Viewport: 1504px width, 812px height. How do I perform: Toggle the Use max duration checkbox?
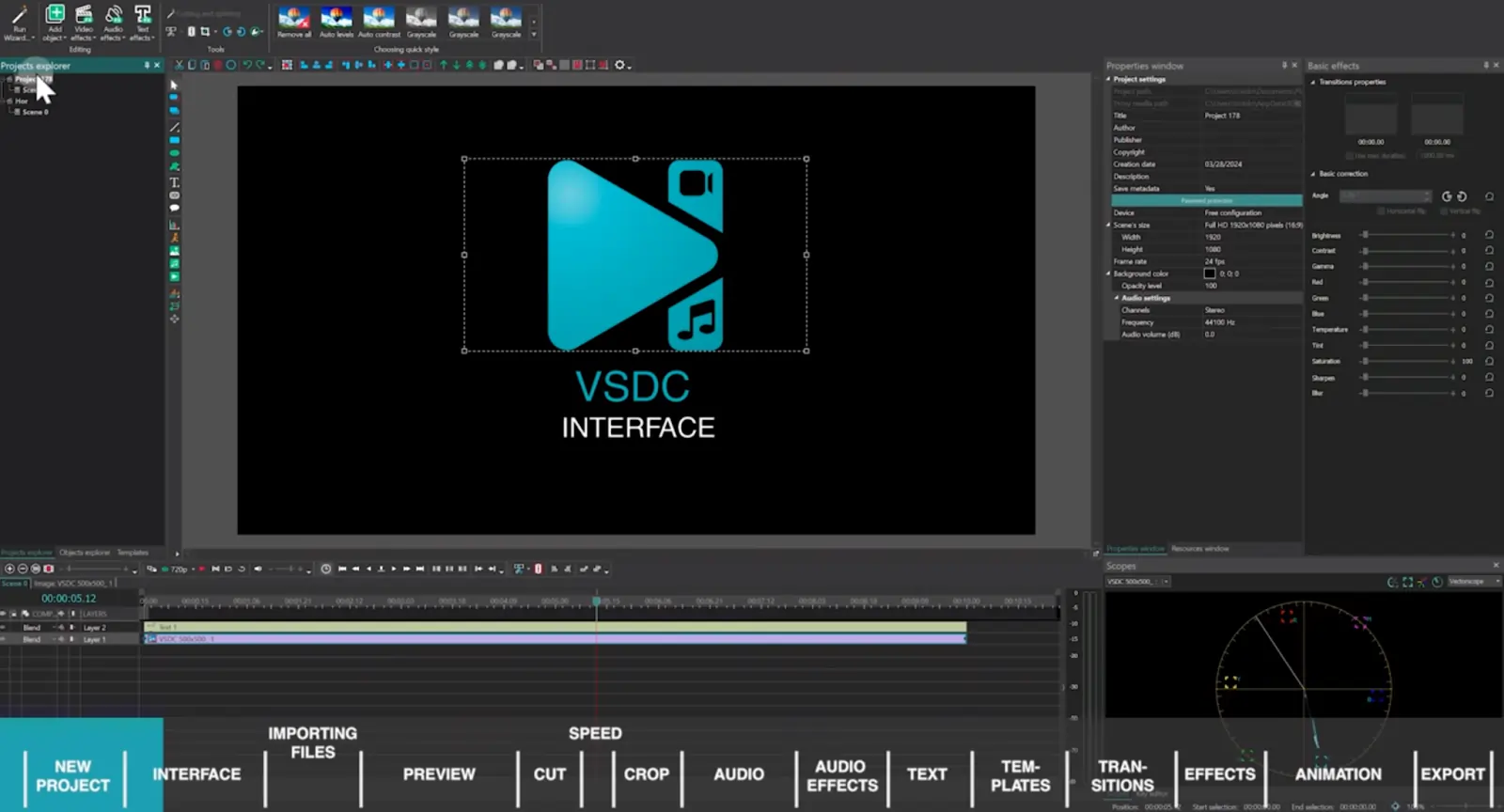pos(1350,155)
